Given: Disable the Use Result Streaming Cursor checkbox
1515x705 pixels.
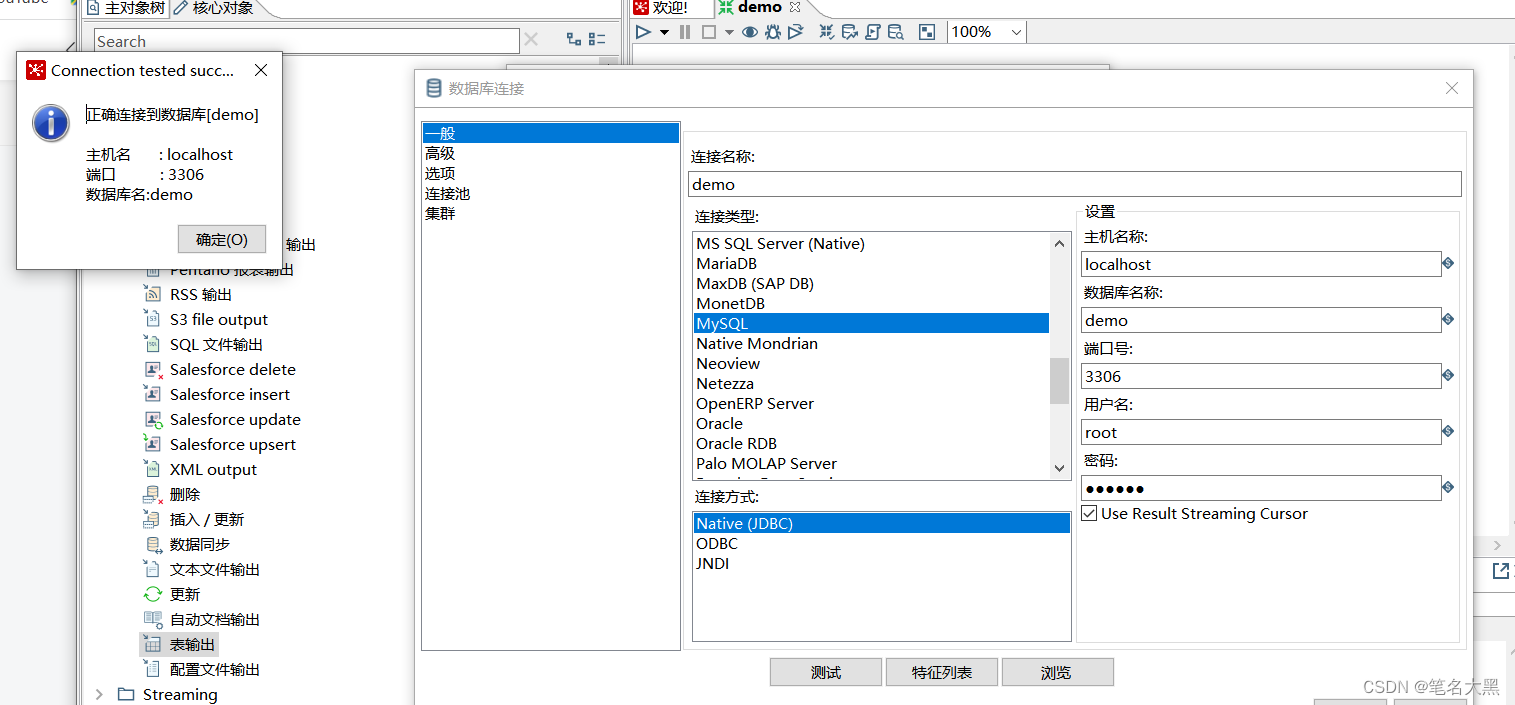Looking at the screenshot, I should point(1089,513).
